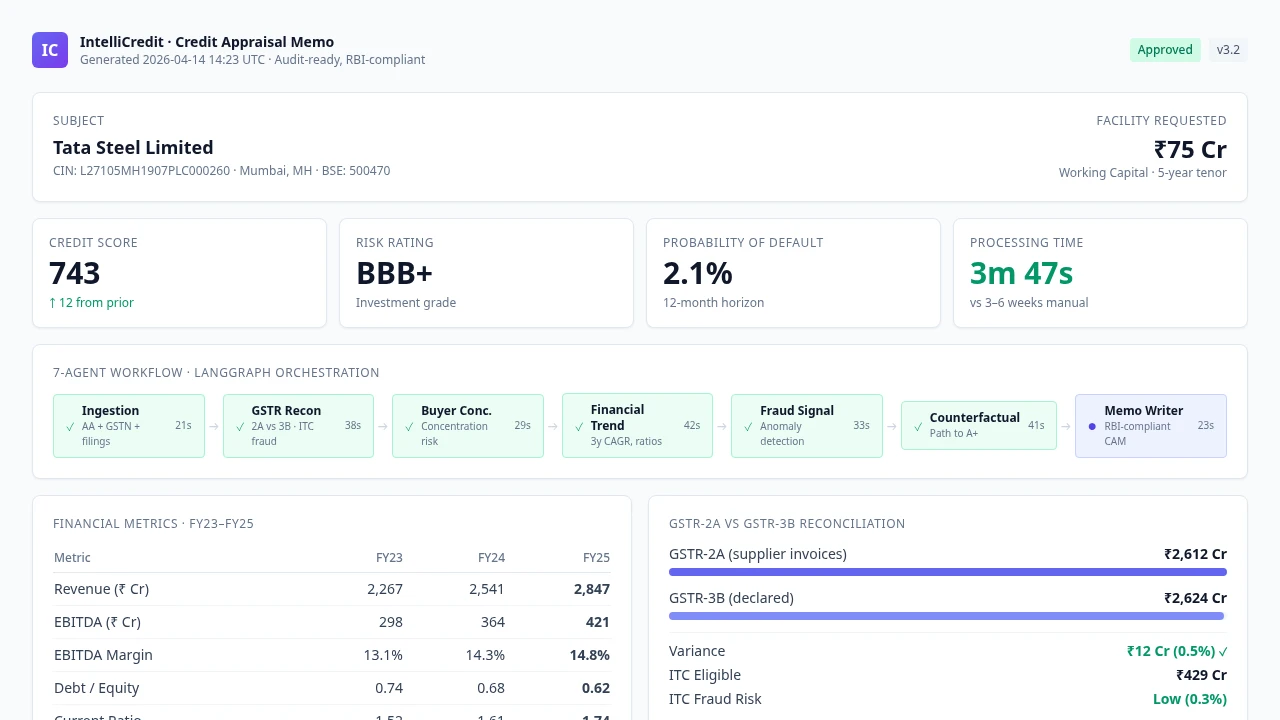
Task: Click the checkmark on the Financial Trend step
Action: (579, 426)
